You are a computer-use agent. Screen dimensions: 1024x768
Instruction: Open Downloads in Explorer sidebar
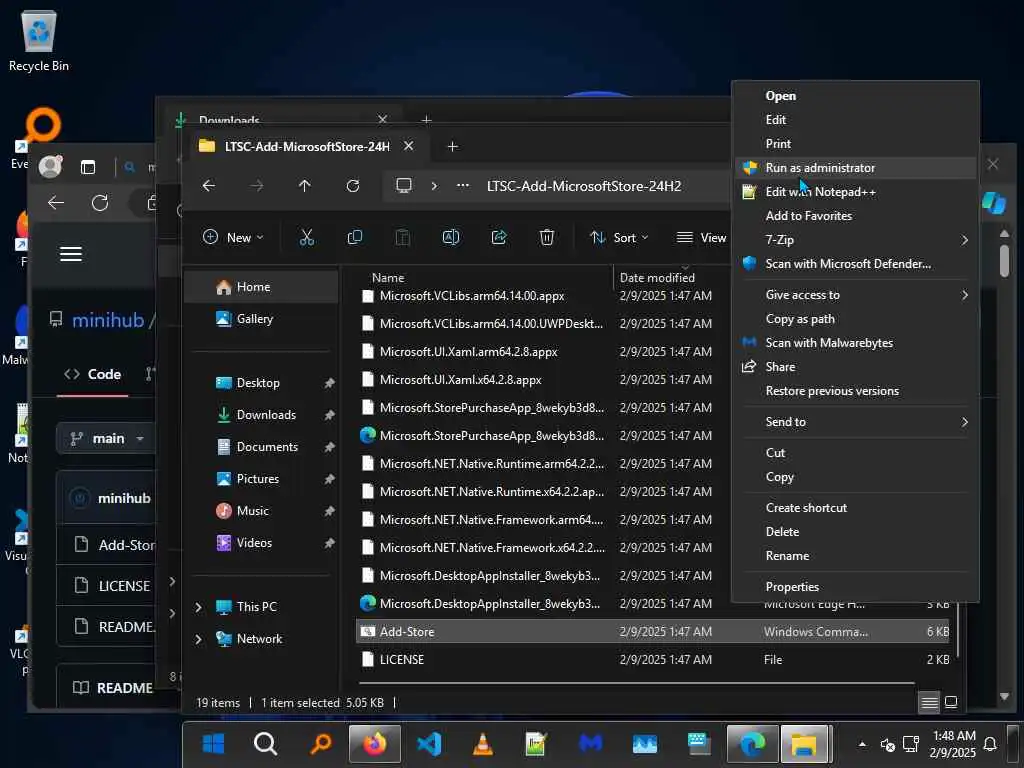tap(266, 415)
